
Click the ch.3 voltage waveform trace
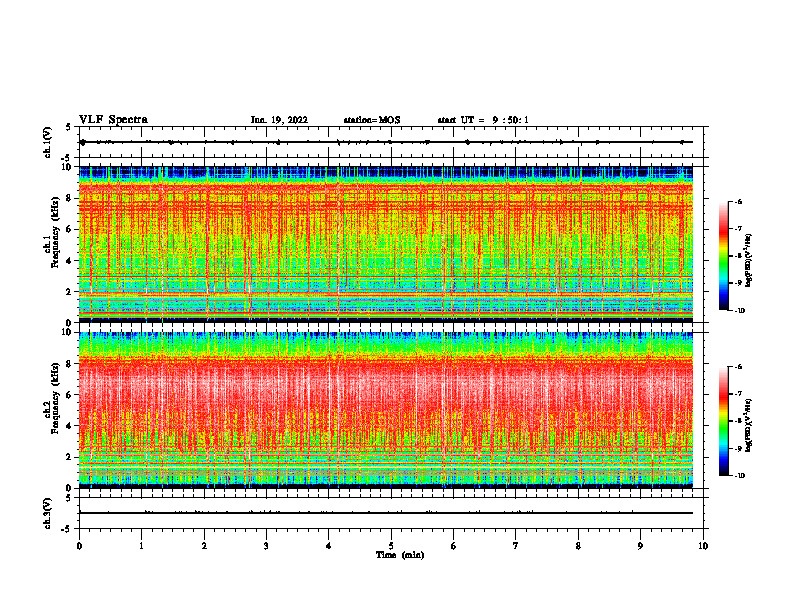(x=386, y=513)
